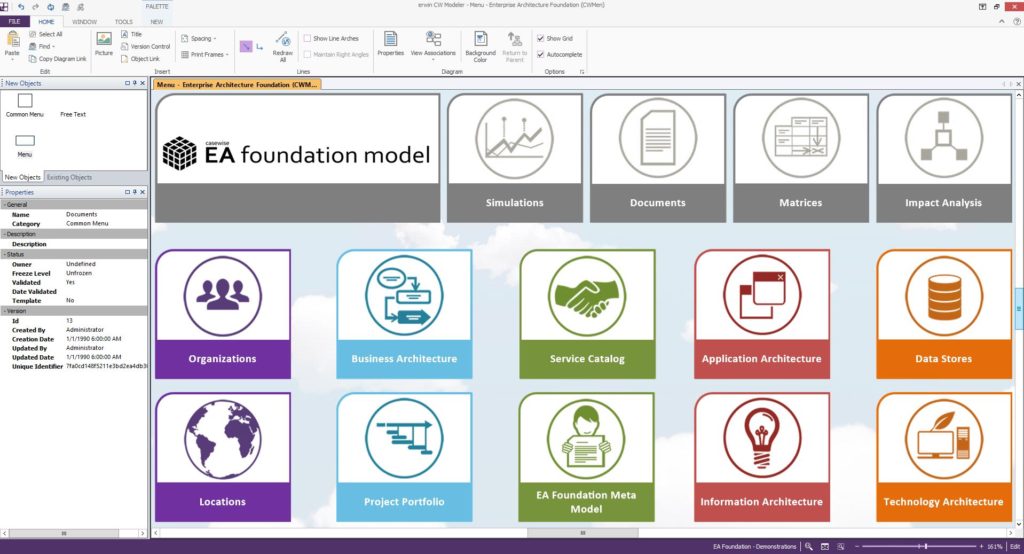Image resolution: width=1024 pixels, height=554 pixels.
Task: Open the Paste dropdown
Action: [x=12, y=57]
